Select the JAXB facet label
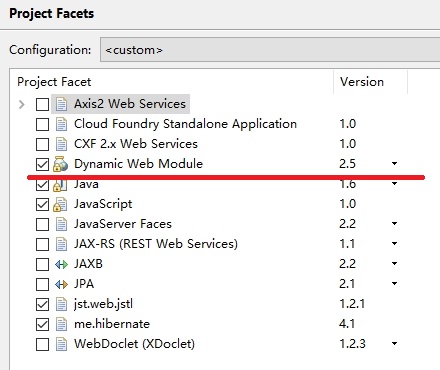This screenshot has height=370, width=440. coord(88,264)
